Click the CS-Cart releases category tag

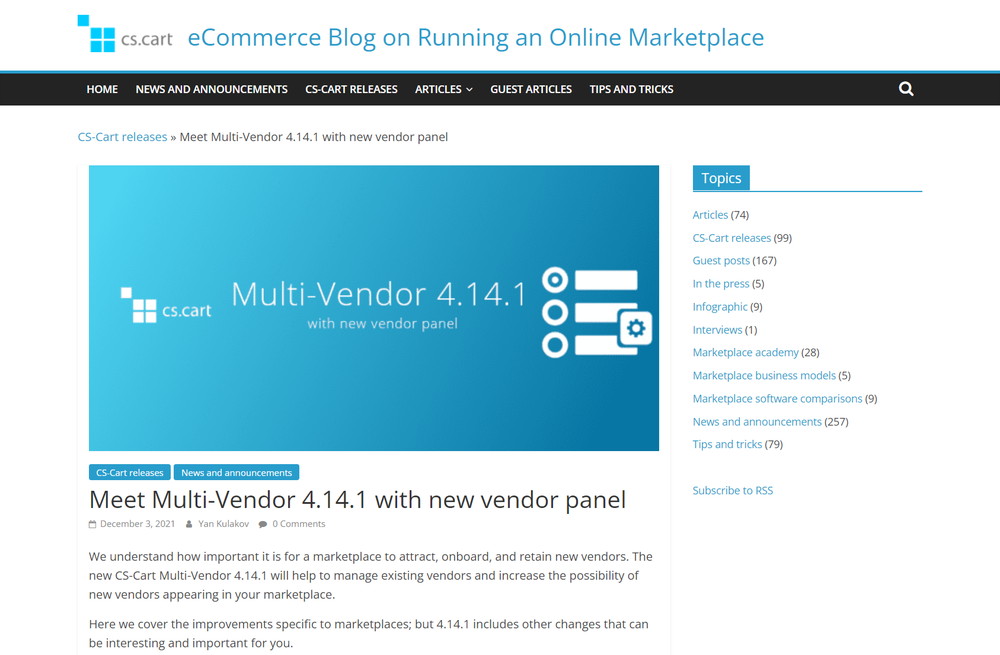[129, 473]
